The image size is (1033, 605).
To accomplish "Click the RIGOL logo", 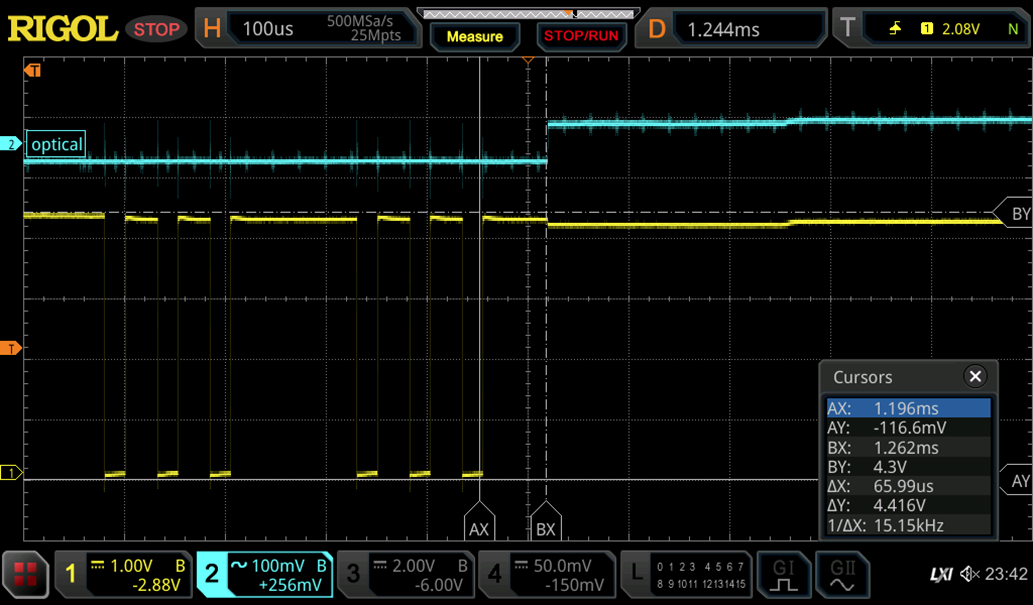I will (63, 29).
